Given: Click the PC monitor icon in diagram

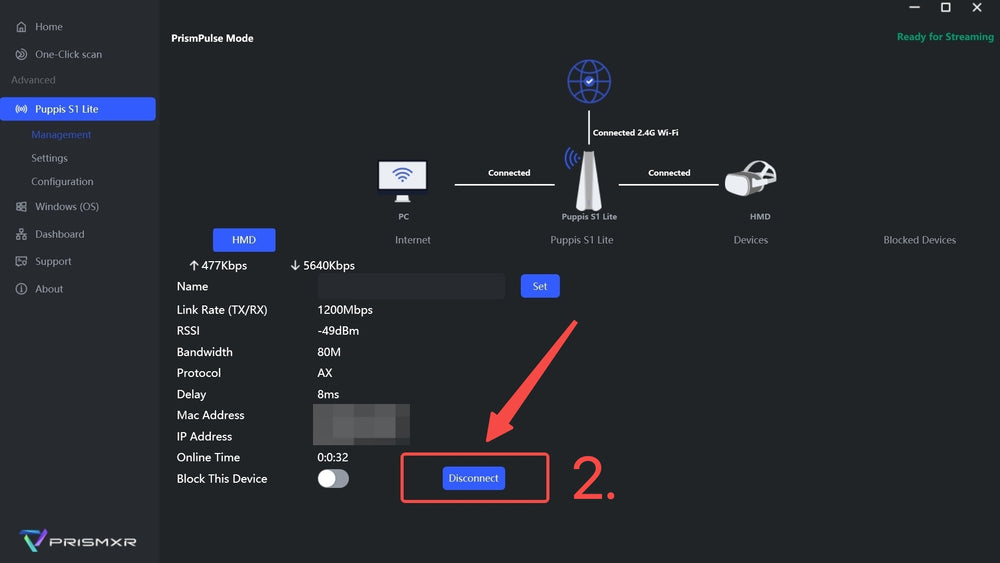Looking at the screenshot, I should click(x=402, y=181).
